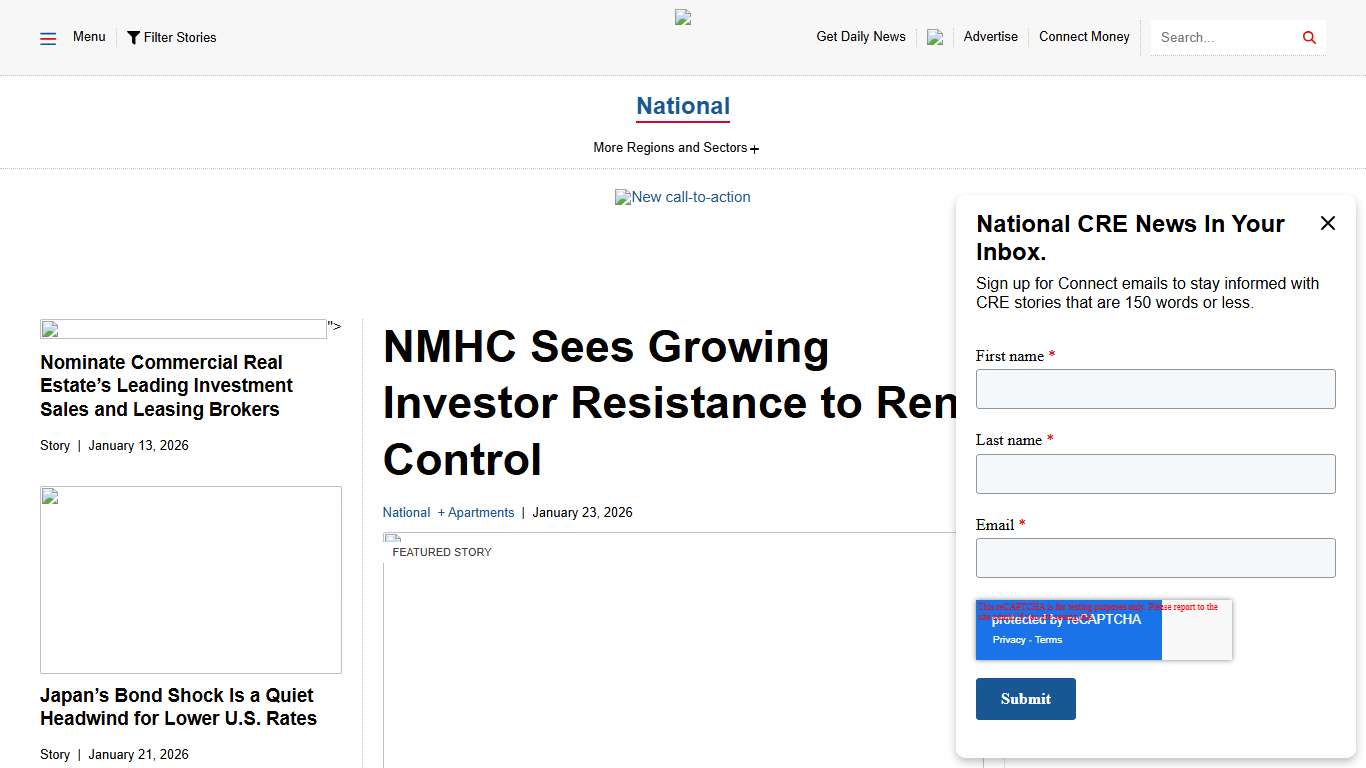Click the Featured Story thumbnail icon
This screenshot has width=1366, height=768.
[391, 538]
